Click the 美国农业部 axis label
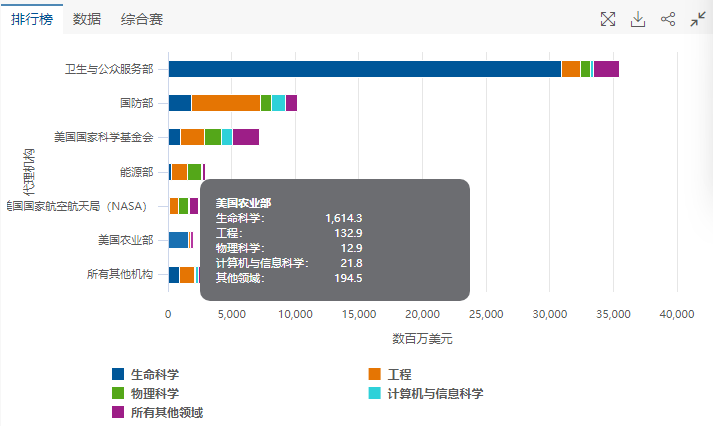 click(126, 240)
